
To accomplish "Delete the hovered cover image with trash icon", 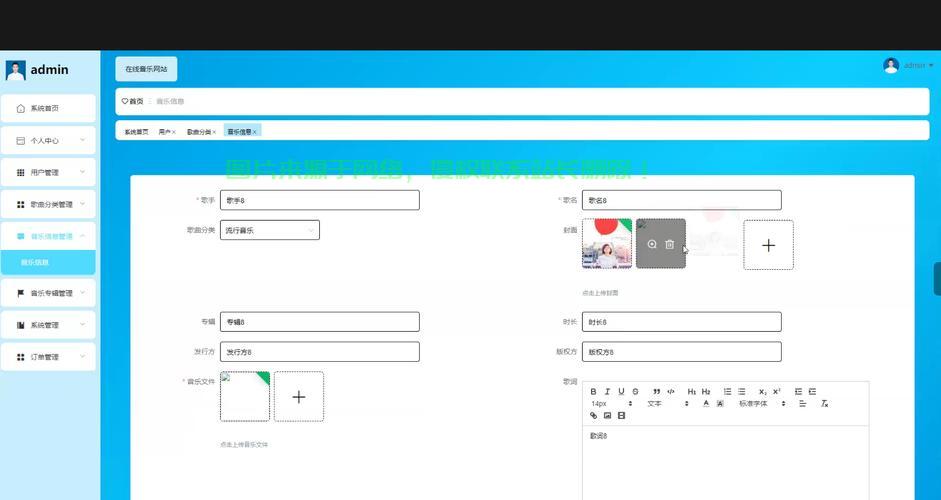I will (x=670, y=244).
